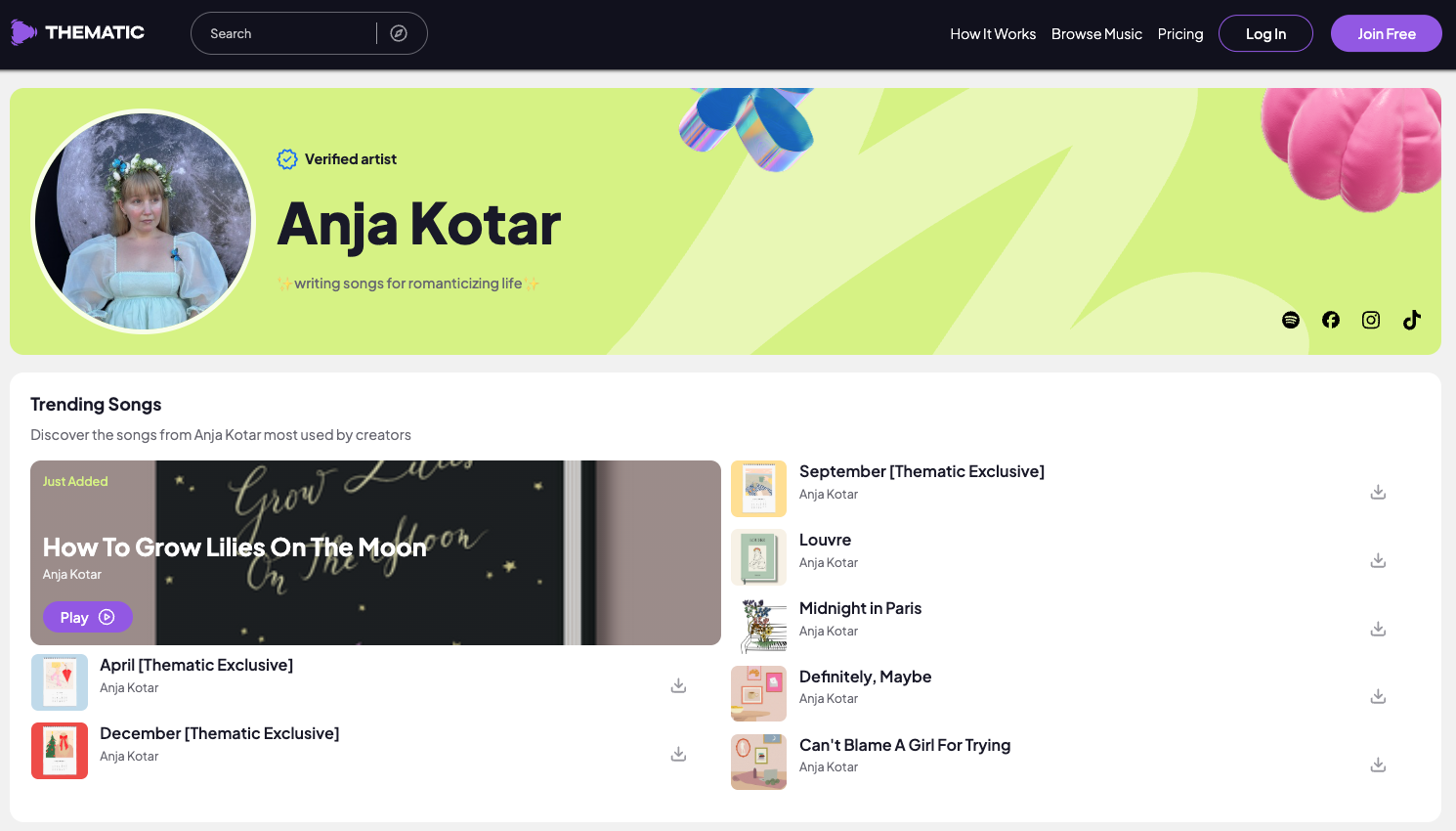Download April [Thematic Exclusive] song
The height and width of the screenshot is (831, 1456).
[678, 685]
